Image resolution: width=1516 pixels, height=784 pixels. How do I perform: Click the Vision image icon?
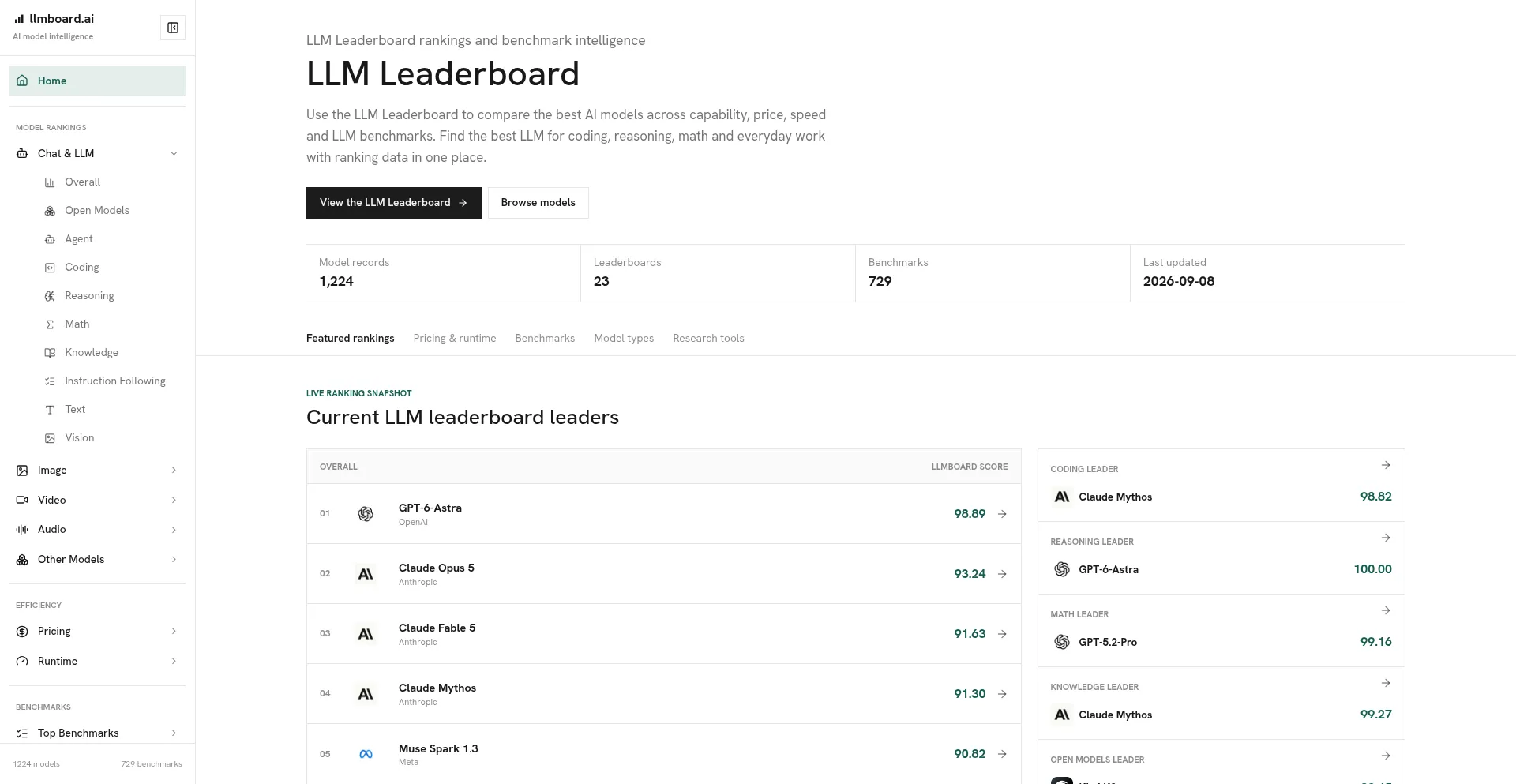(50, 438)
